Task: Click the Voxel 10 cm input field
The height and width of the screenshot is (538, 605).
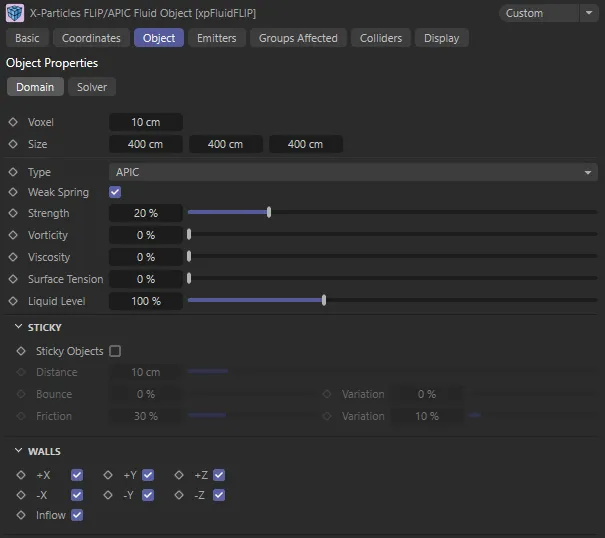Action: (146, 122)
